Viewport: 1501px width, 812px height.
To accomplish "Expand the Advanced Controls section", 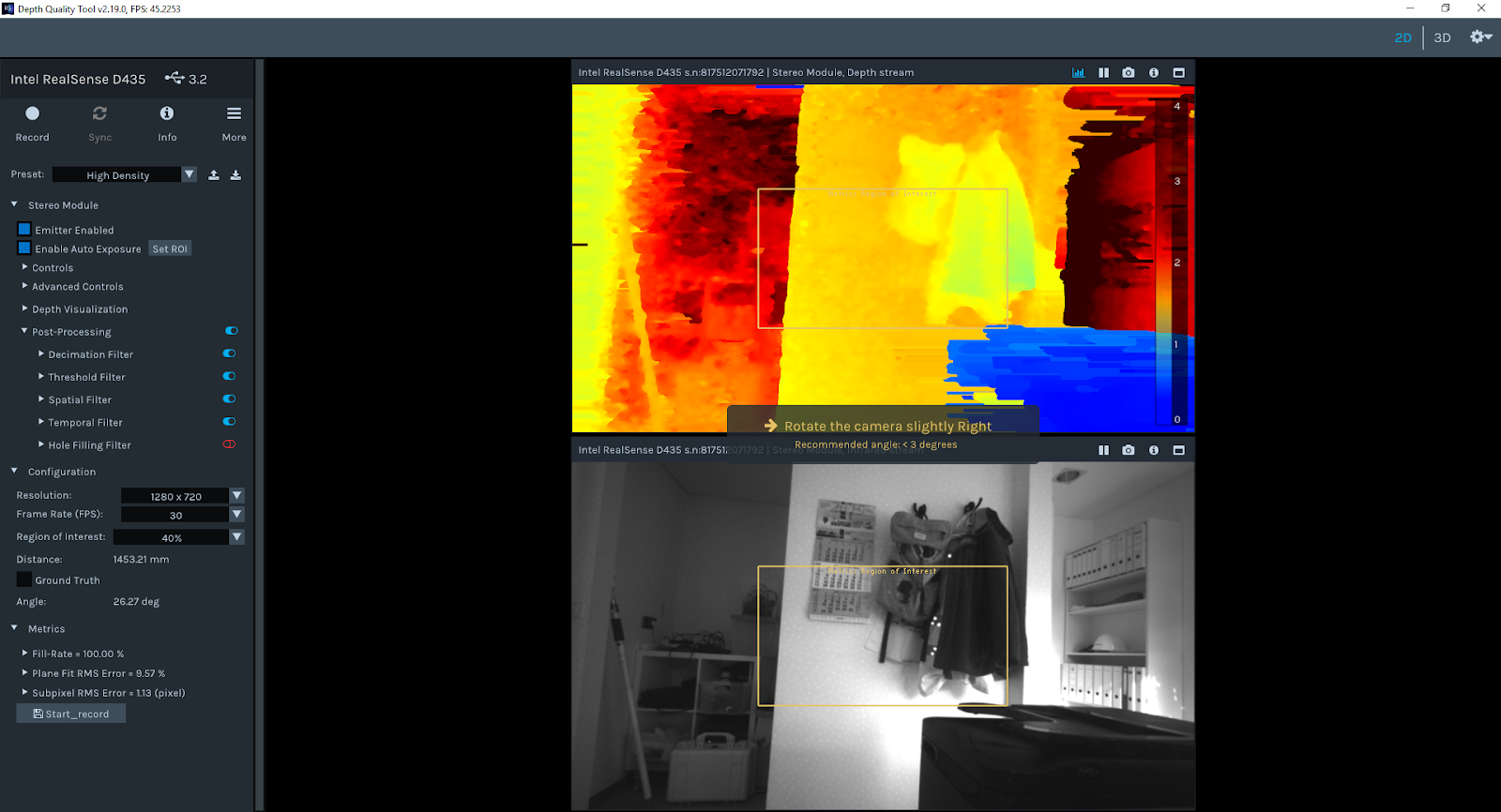I will [77, 287].
